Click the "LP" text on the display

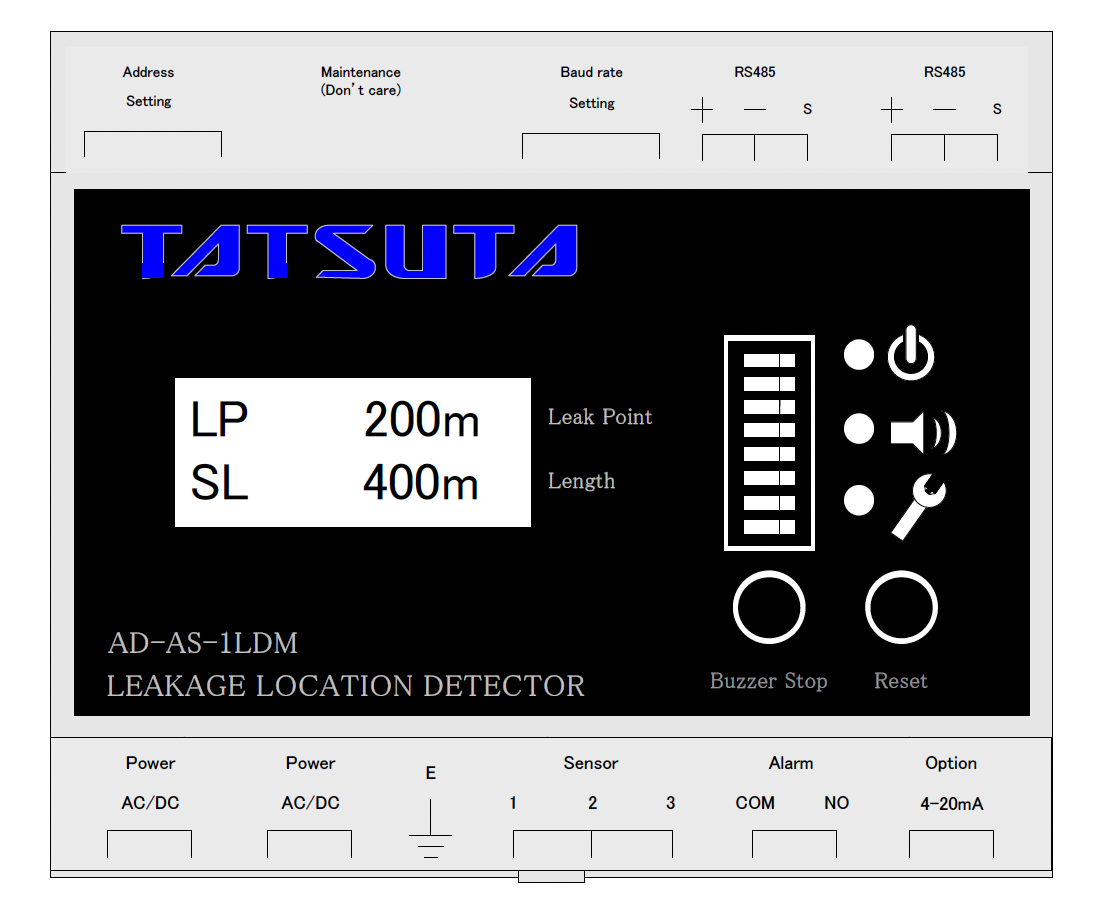219,420
